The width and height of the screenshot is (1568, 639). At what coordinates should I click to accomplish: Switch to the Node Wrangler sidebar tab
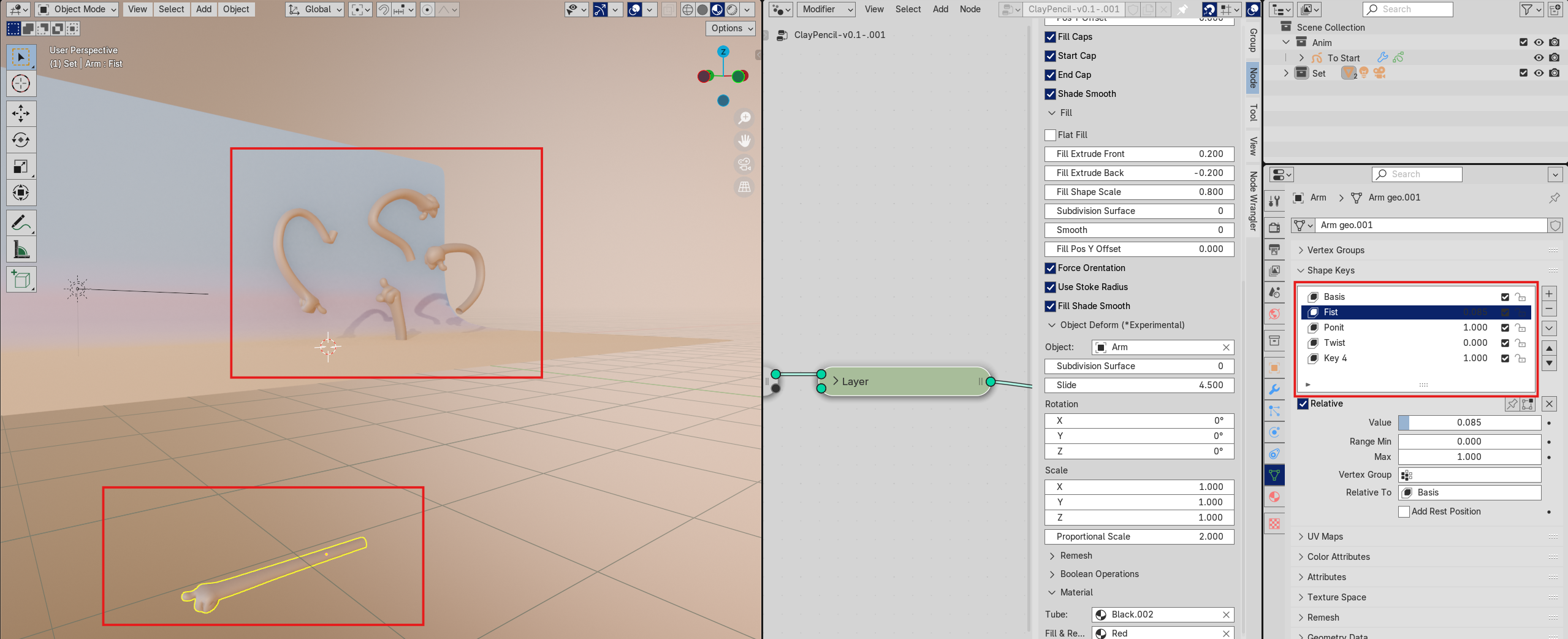(1253, 201)
